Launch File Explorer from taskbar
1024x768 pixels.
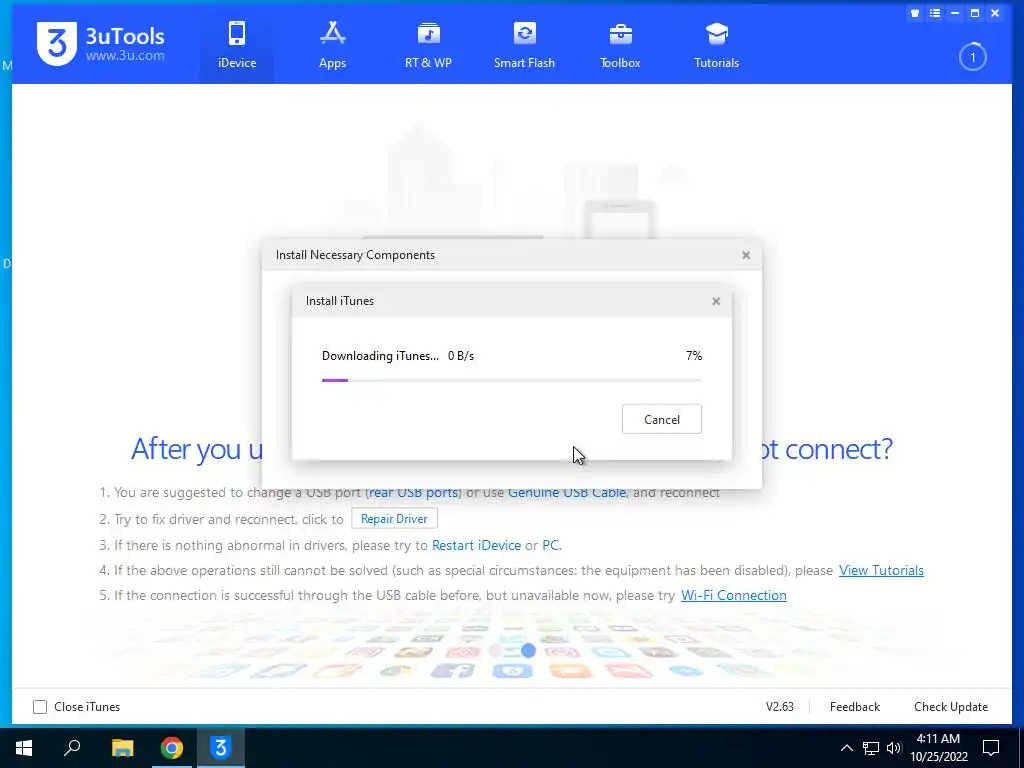pos(122,748)
